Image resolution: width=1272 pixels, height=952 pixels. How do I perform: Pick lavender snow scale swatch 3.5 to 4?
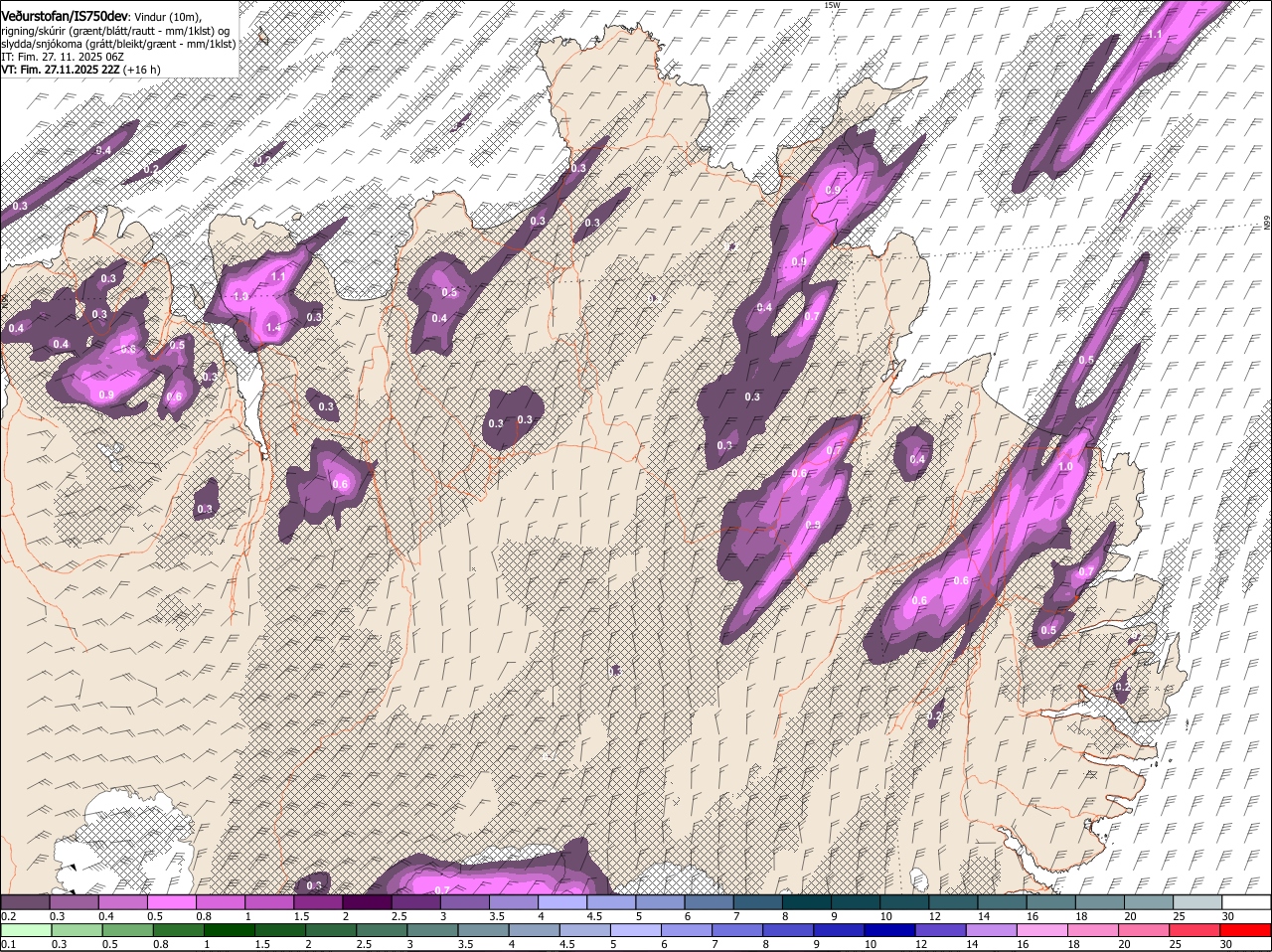pyautogui.click(x=514, y=901)
